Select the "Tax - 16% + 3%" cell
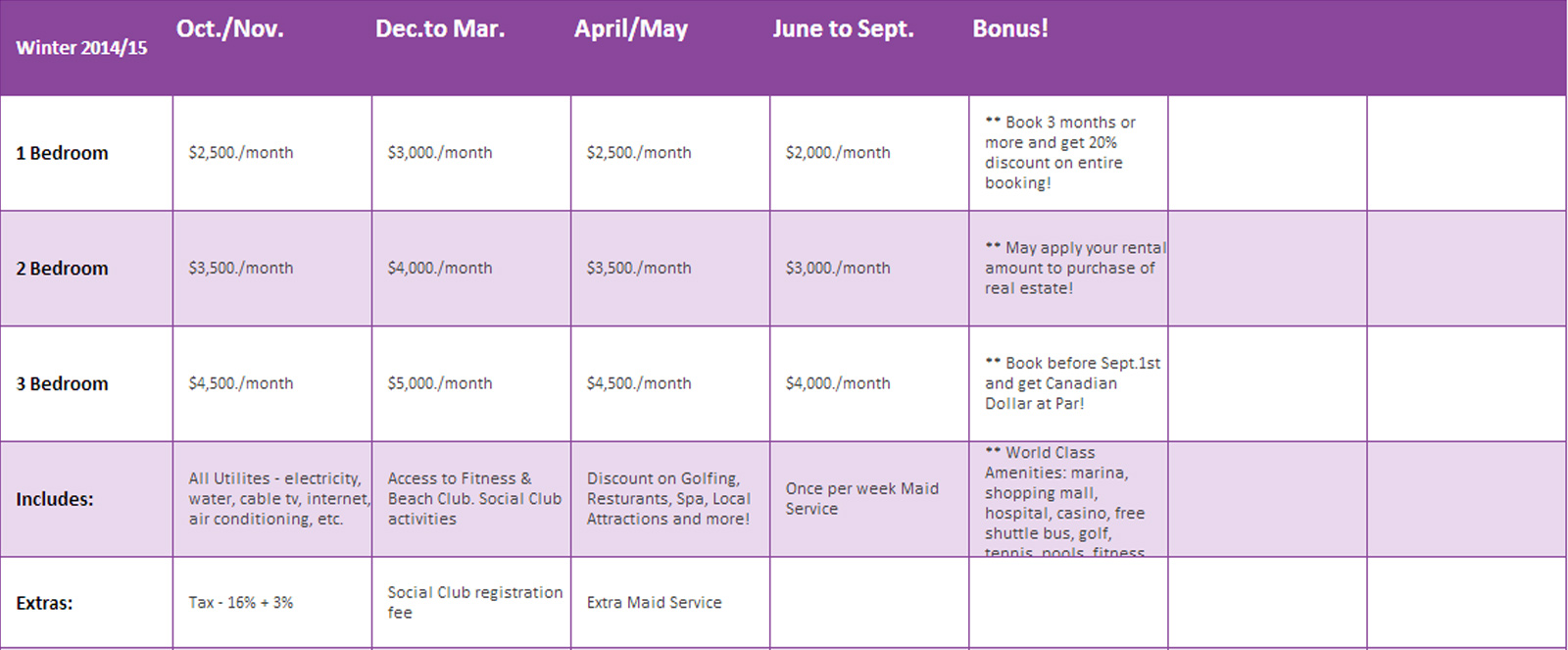 coord(241,603)
